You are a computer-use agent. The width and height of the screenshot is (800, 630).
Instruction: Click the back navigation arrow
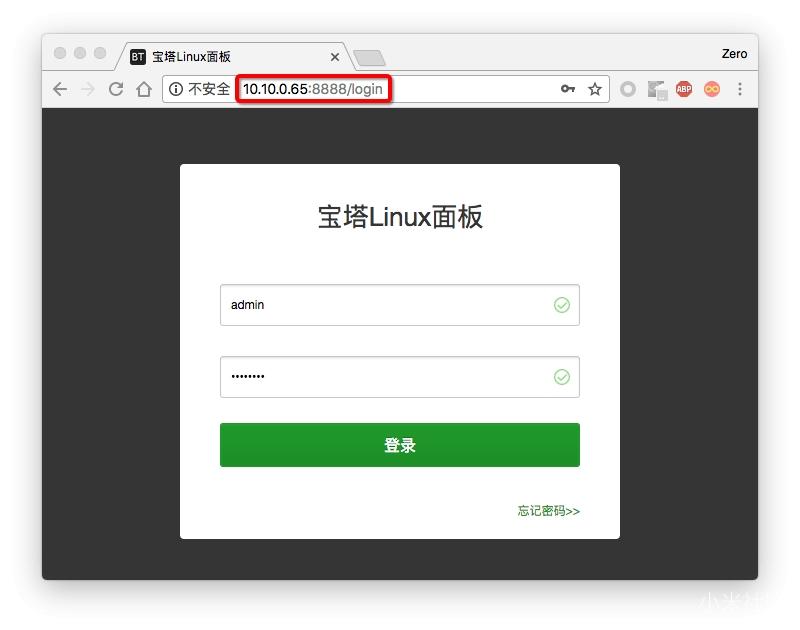point(59,89)
